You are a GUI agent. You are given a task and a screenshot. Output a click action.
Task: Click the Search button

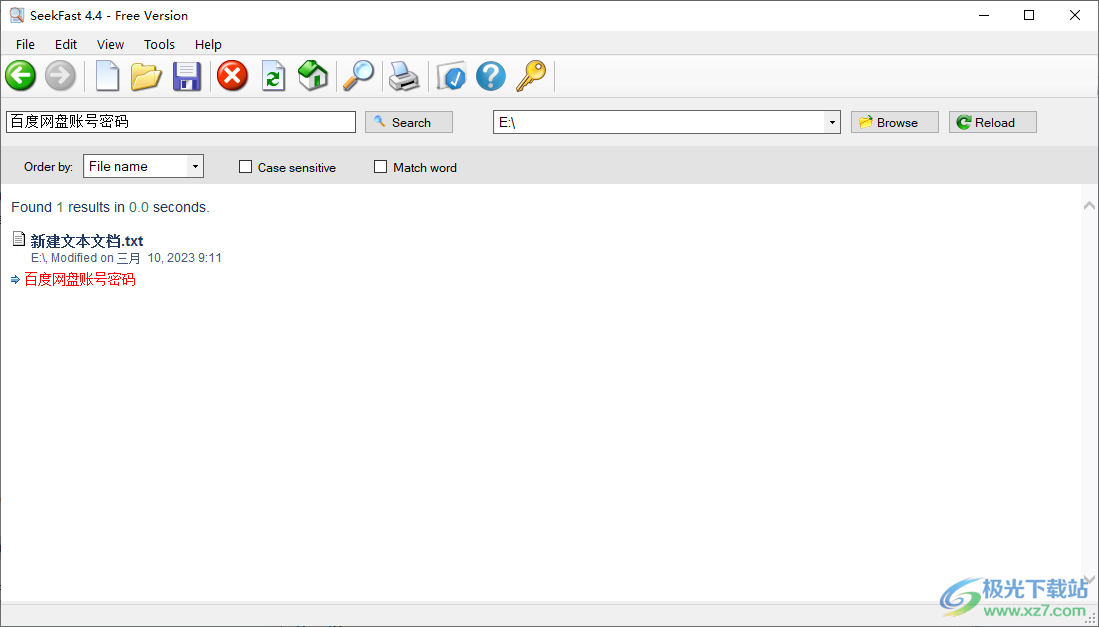(x=409, y=122)
